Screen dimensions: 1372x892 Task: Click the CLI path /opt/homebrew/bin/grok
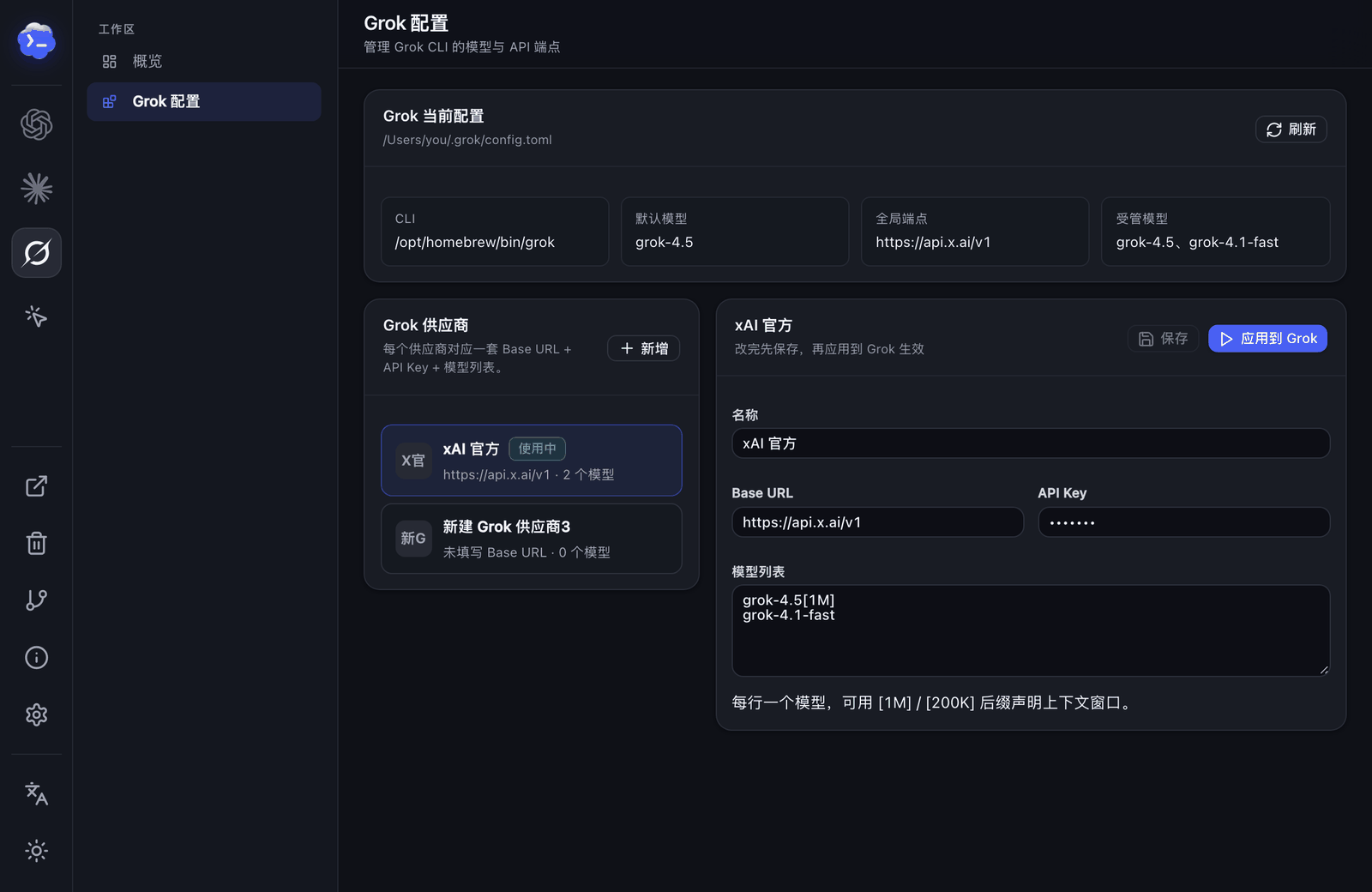(475, 243)
